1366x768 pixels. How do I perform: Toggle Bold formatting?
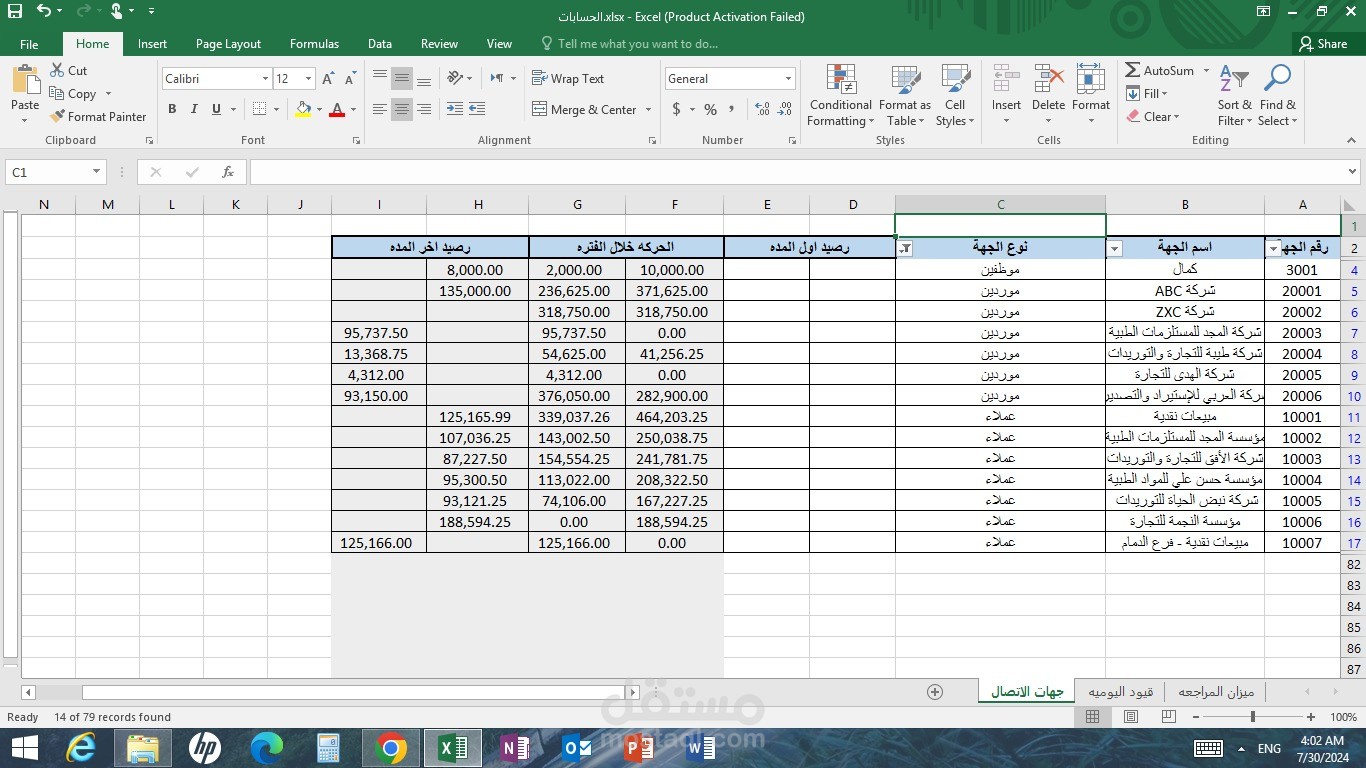pyautogui.click(x=172, y=109)
